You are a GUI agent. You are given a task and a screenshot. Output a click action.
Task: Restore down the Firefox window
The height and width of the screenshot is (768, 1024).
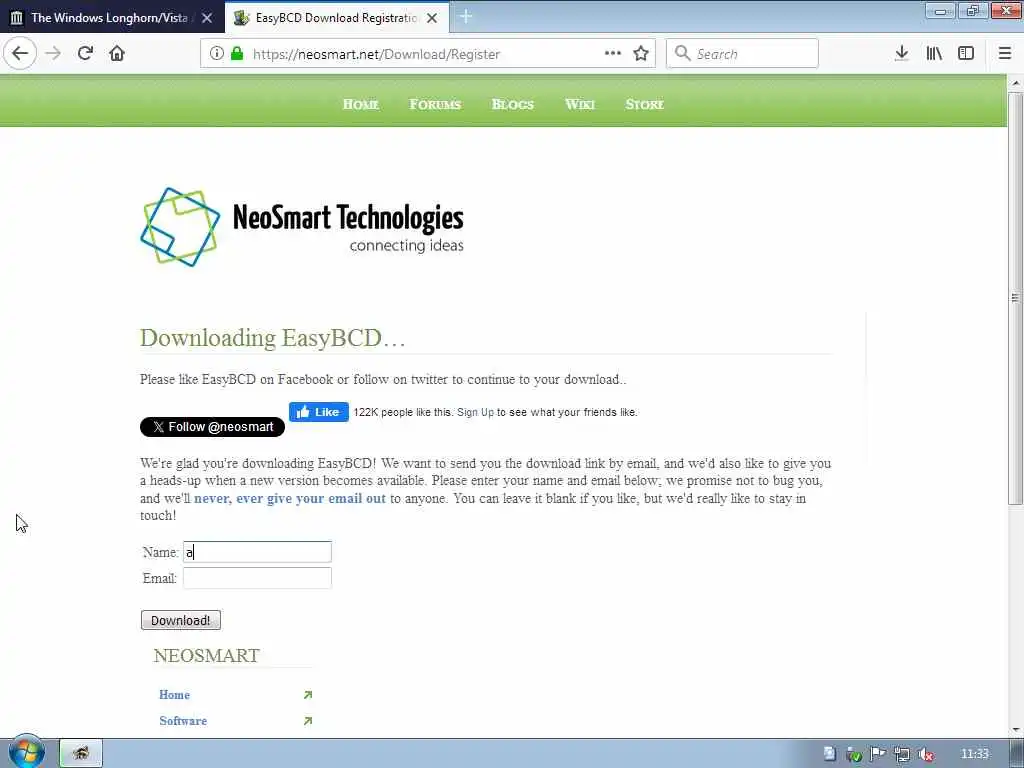[x=973, y=11]
